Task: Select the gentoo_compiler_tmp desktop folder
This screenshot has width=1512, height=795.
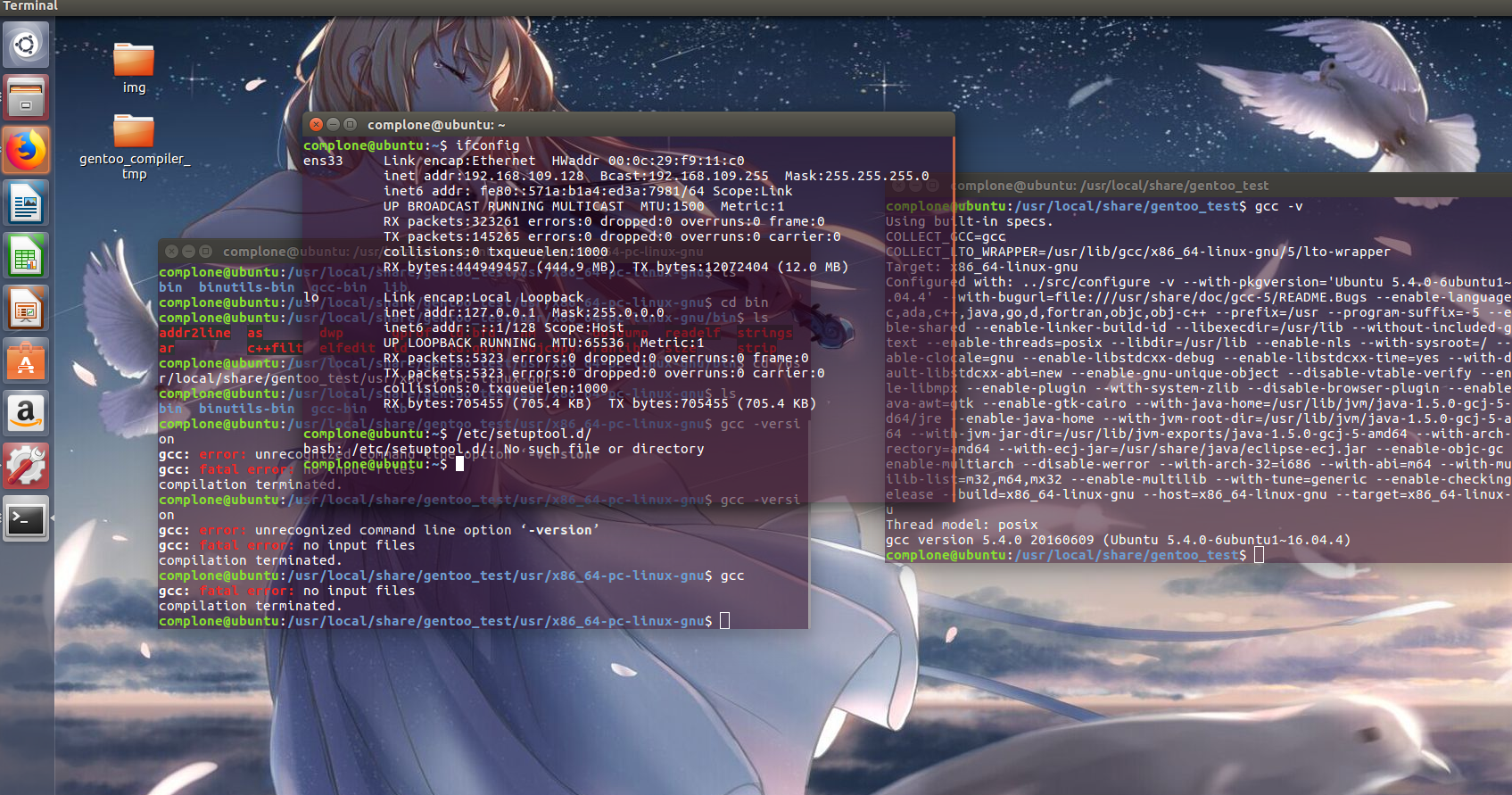Action: 134,147
